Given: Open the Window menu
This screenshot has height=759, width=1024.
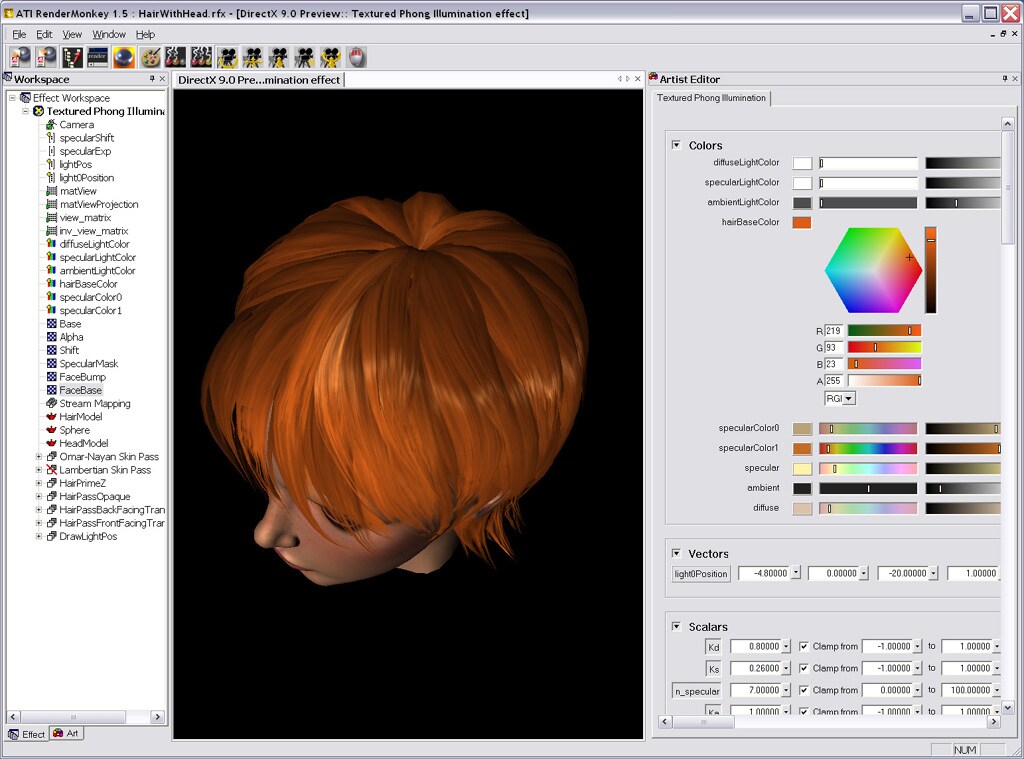Looking at the screenshot, I should point(109,34).
